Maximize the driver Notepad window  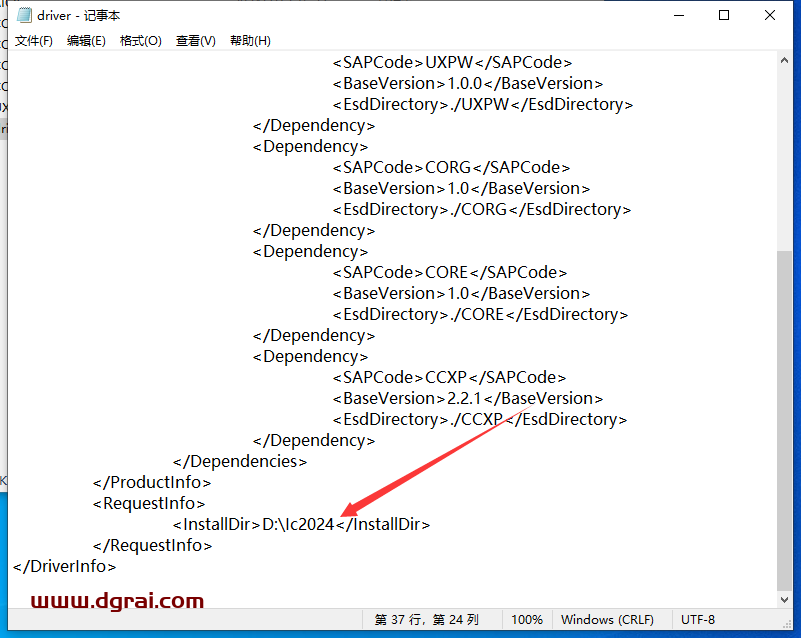(724, 15)
